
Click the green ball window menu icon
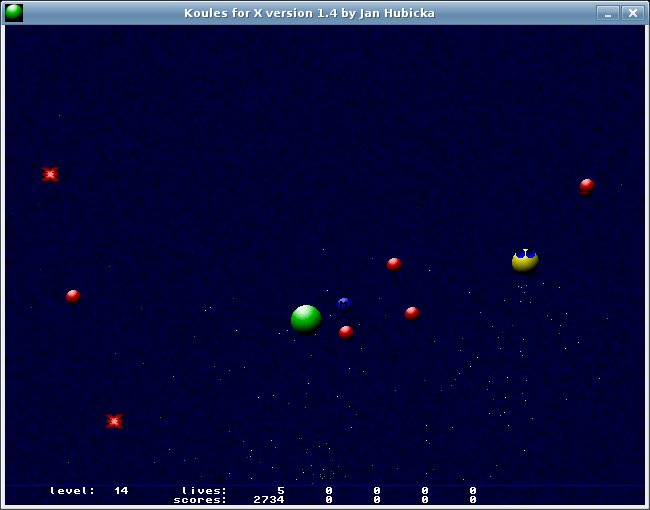[x=14, y=13]
